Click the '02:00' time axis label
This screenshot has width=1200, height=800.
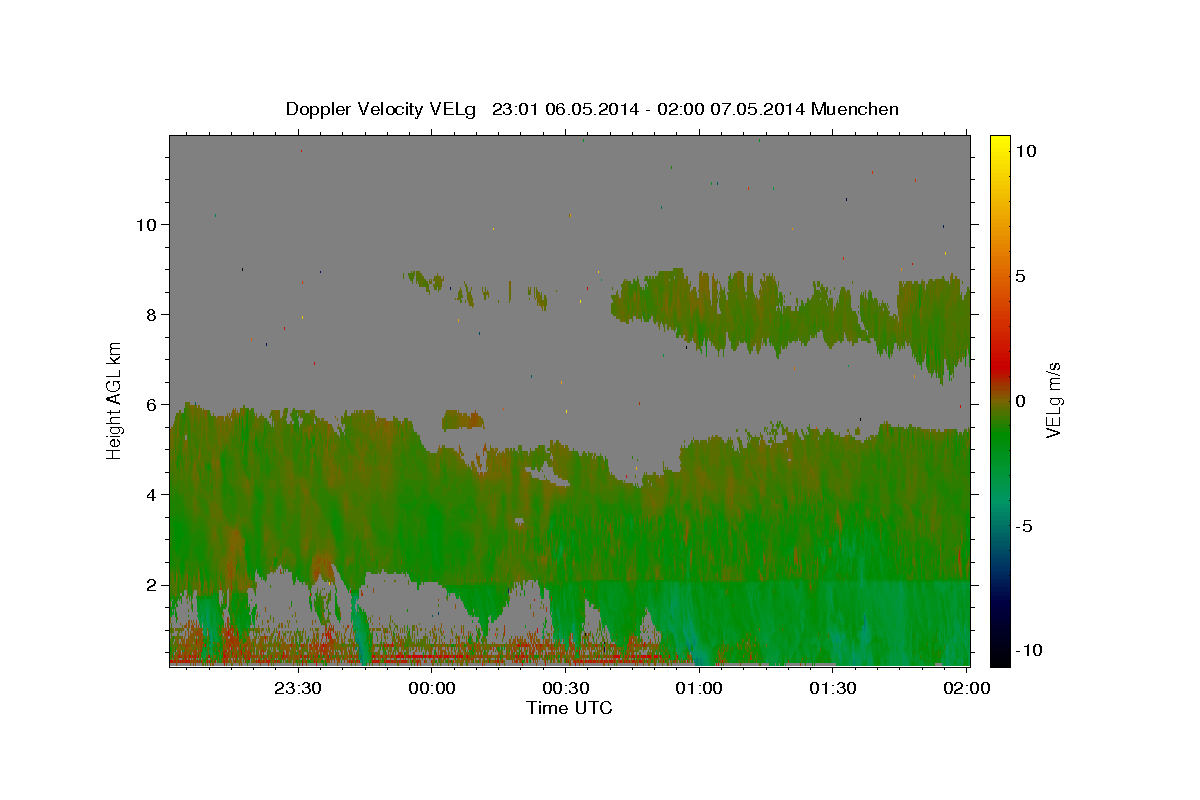(967, 688)
